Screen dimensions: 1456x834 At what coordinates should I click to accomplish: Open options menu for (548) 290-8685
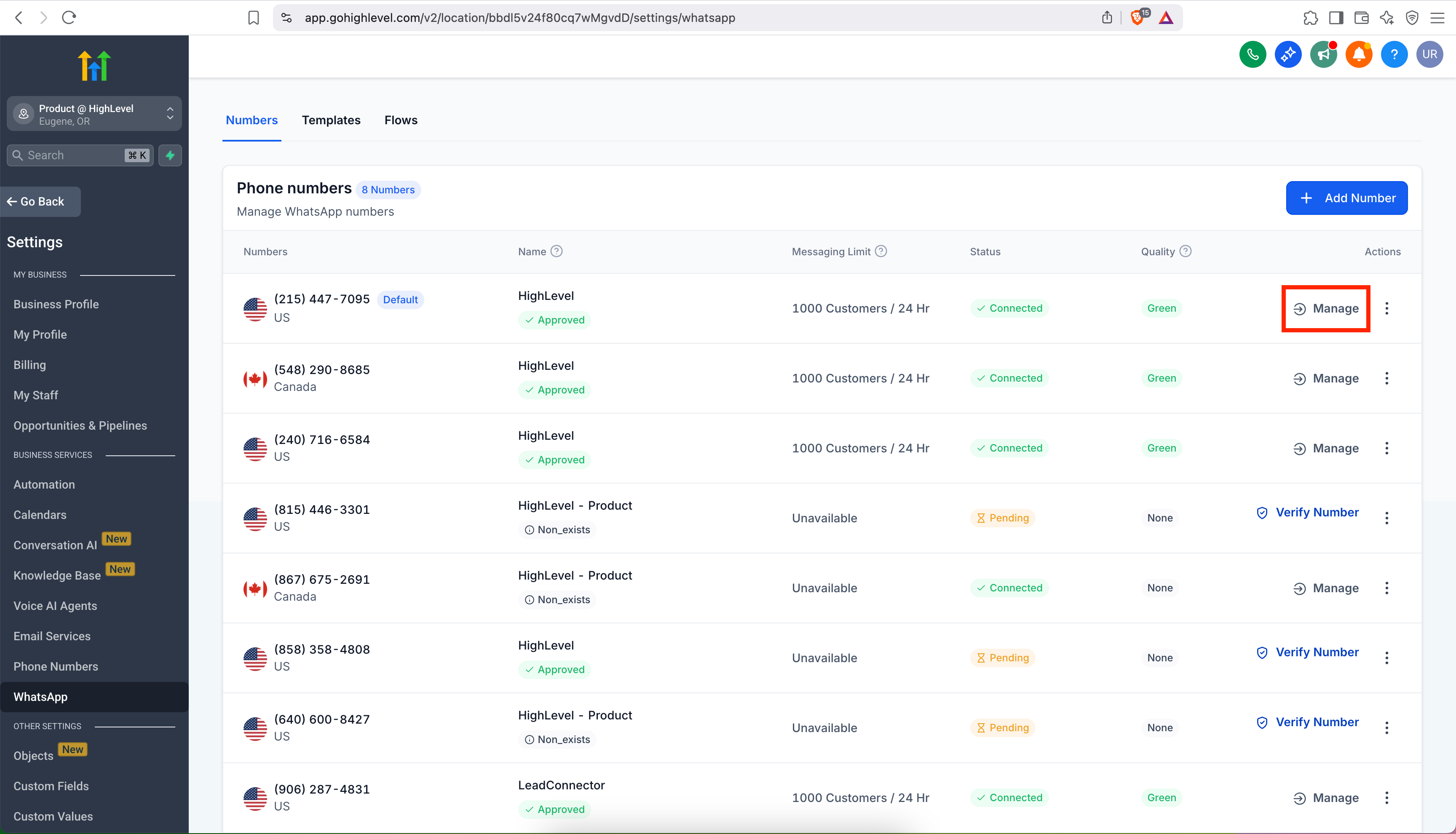pyautogui.click(x=1386, y=378)
